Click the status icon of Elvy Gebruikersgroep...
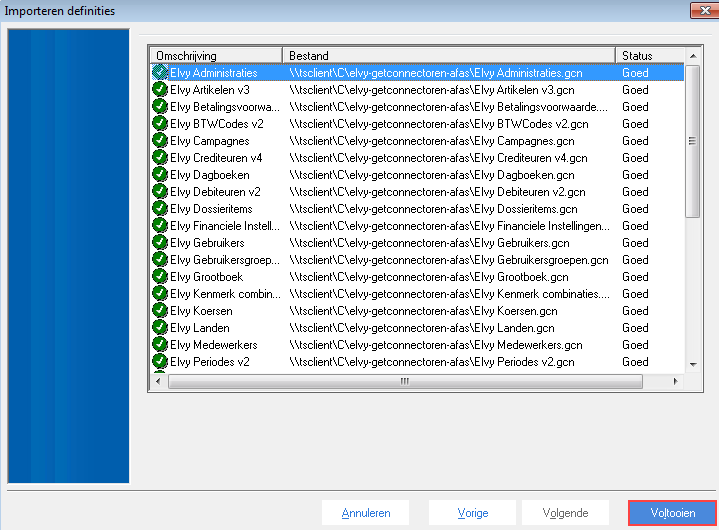 click(160, 259)
